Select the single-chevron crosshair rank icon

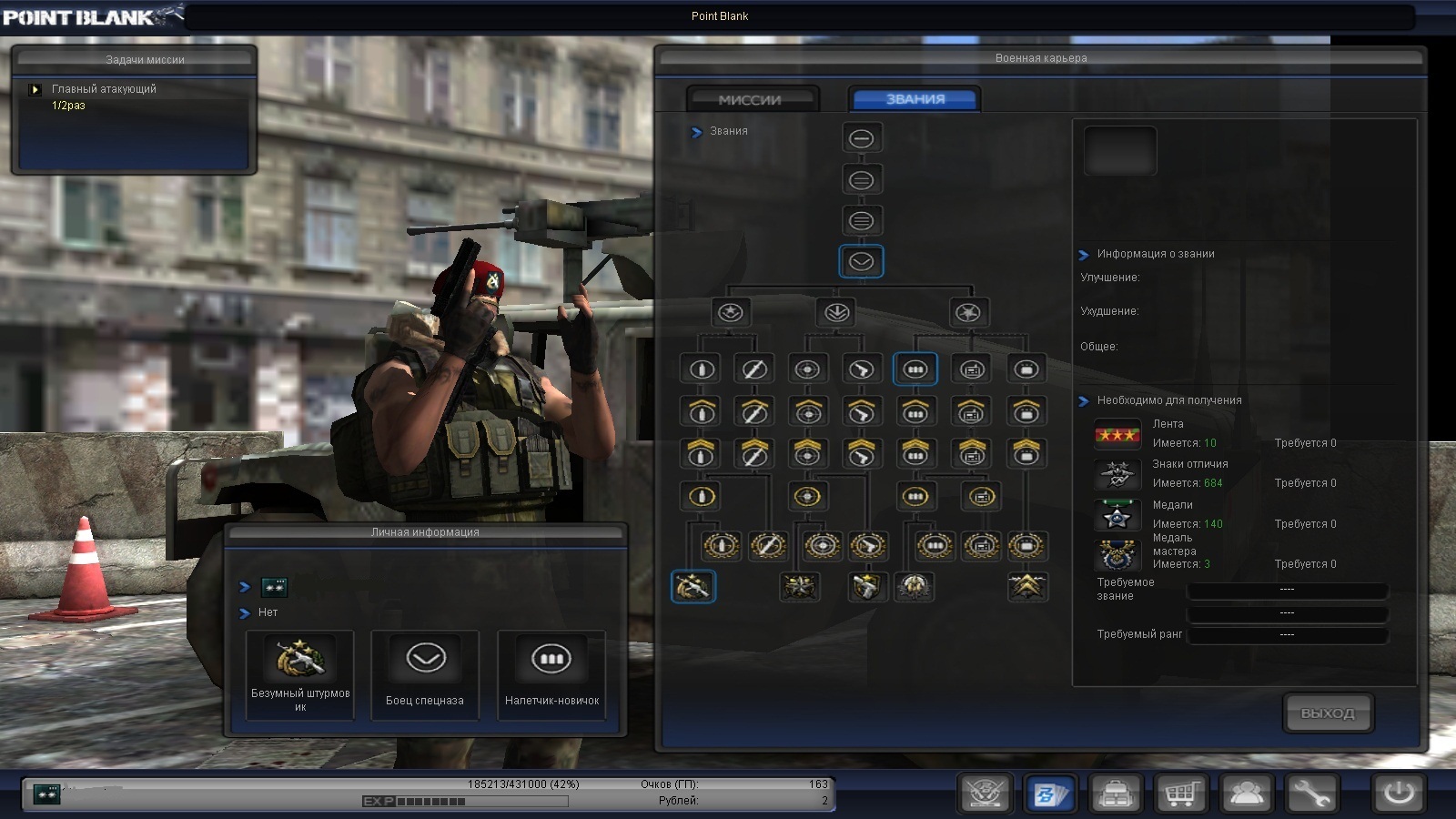(x=807, y=411)
